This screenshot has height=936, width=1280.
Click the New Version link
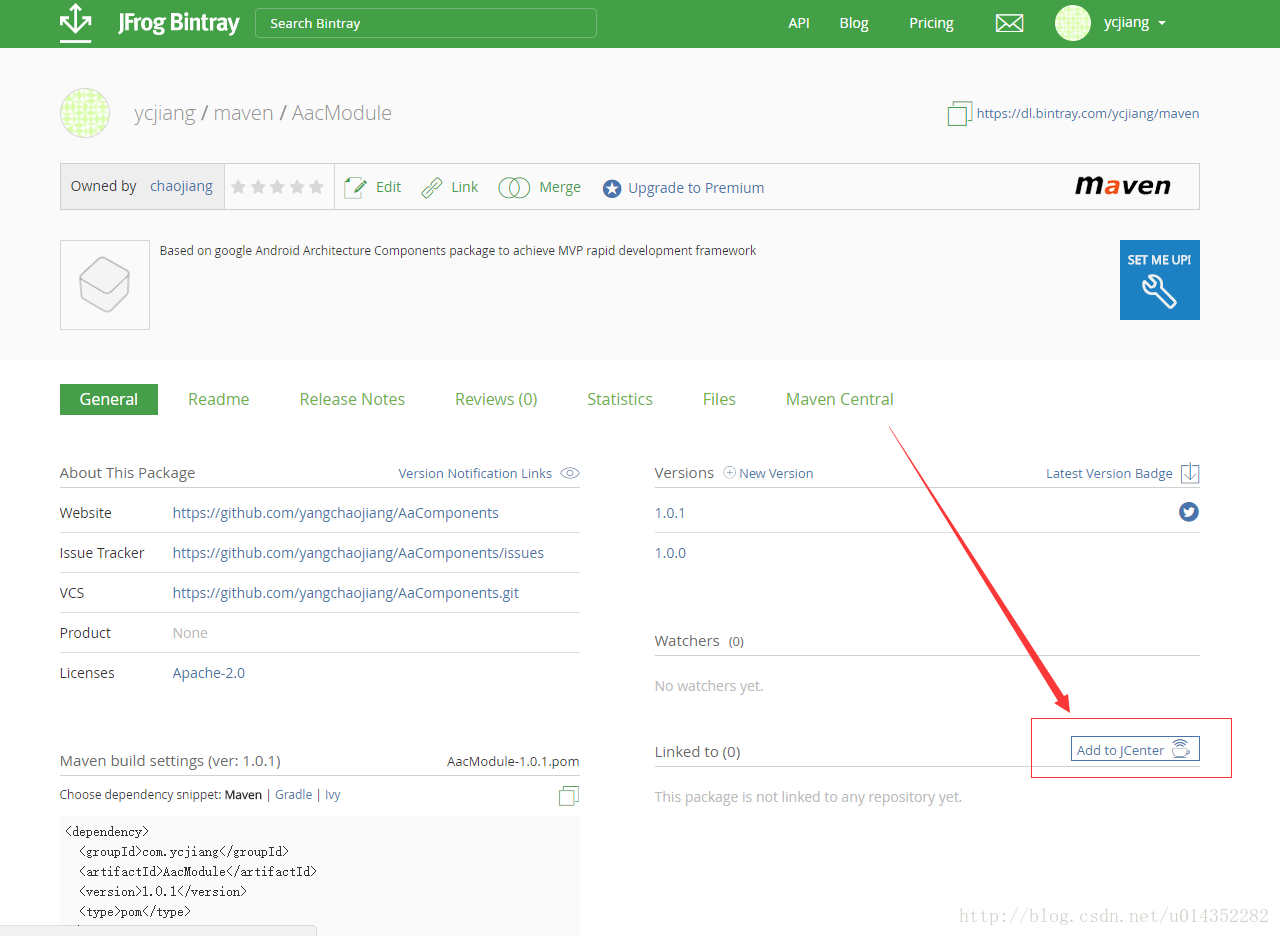[776, 473]
